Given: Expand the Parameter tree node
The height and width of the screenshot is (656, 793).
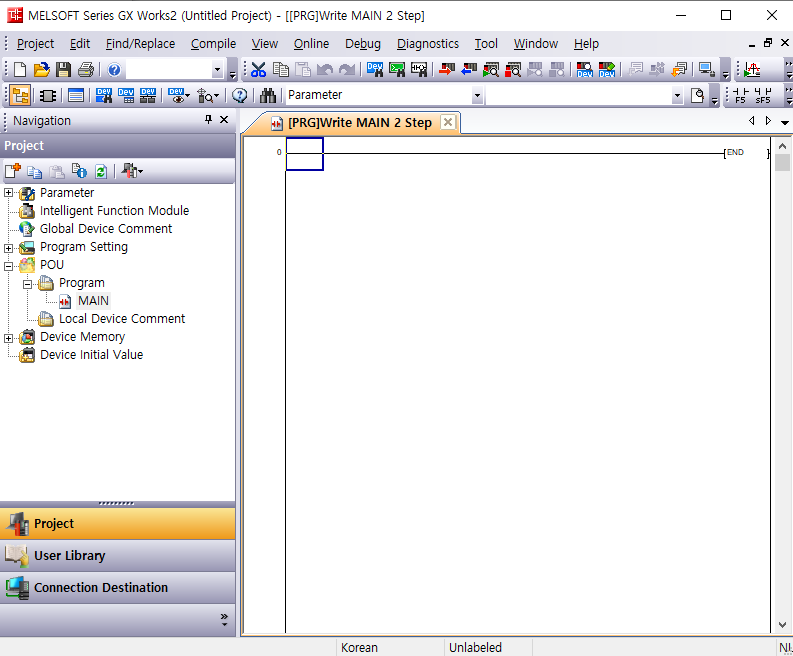Looking at the screenshot, I should (x=8, y=193).
